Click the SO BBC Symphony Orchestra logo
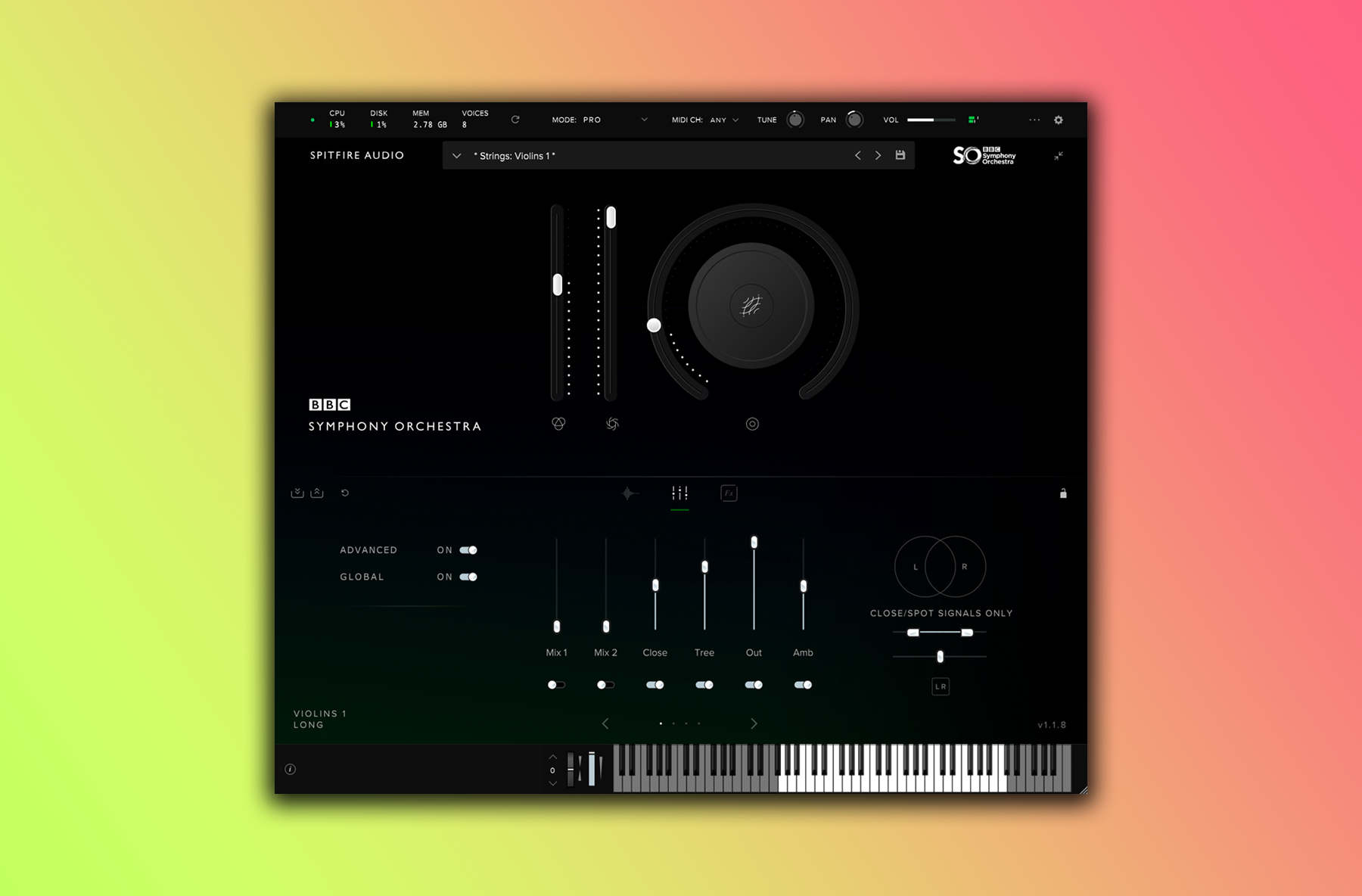 pos(984,155)
